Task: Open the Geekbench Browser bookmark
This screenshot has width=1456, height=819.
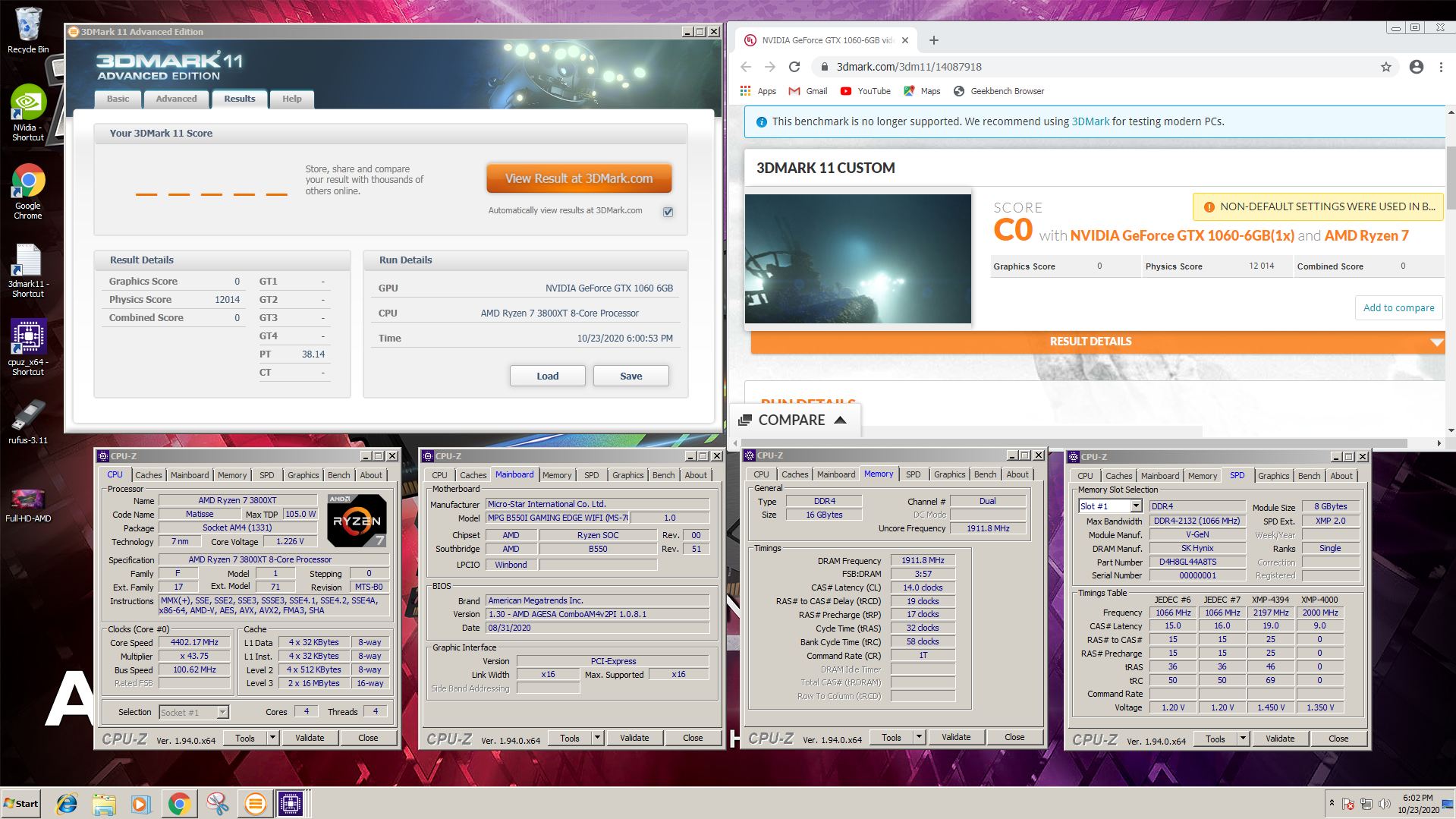Action: tap(998, 91)
